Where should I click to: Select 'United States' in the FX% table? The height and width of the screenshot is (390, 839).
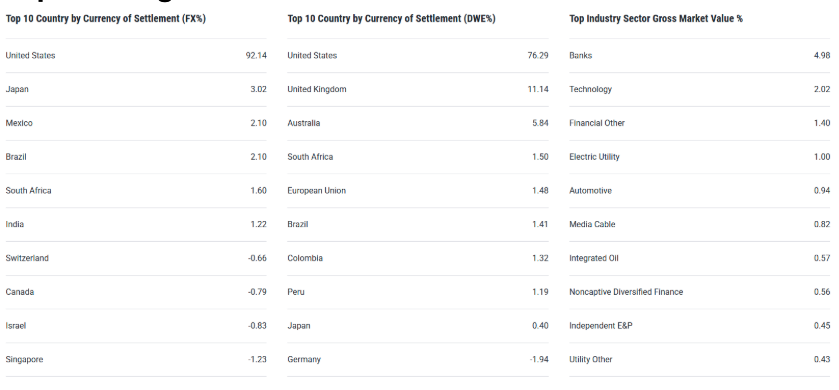pos(30,56)
